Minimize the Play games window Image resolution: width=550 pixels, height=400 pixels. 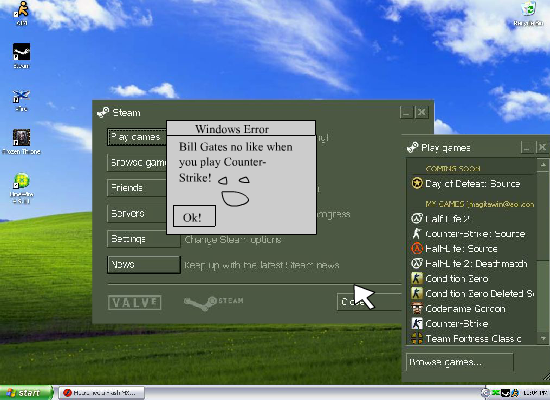526,148
